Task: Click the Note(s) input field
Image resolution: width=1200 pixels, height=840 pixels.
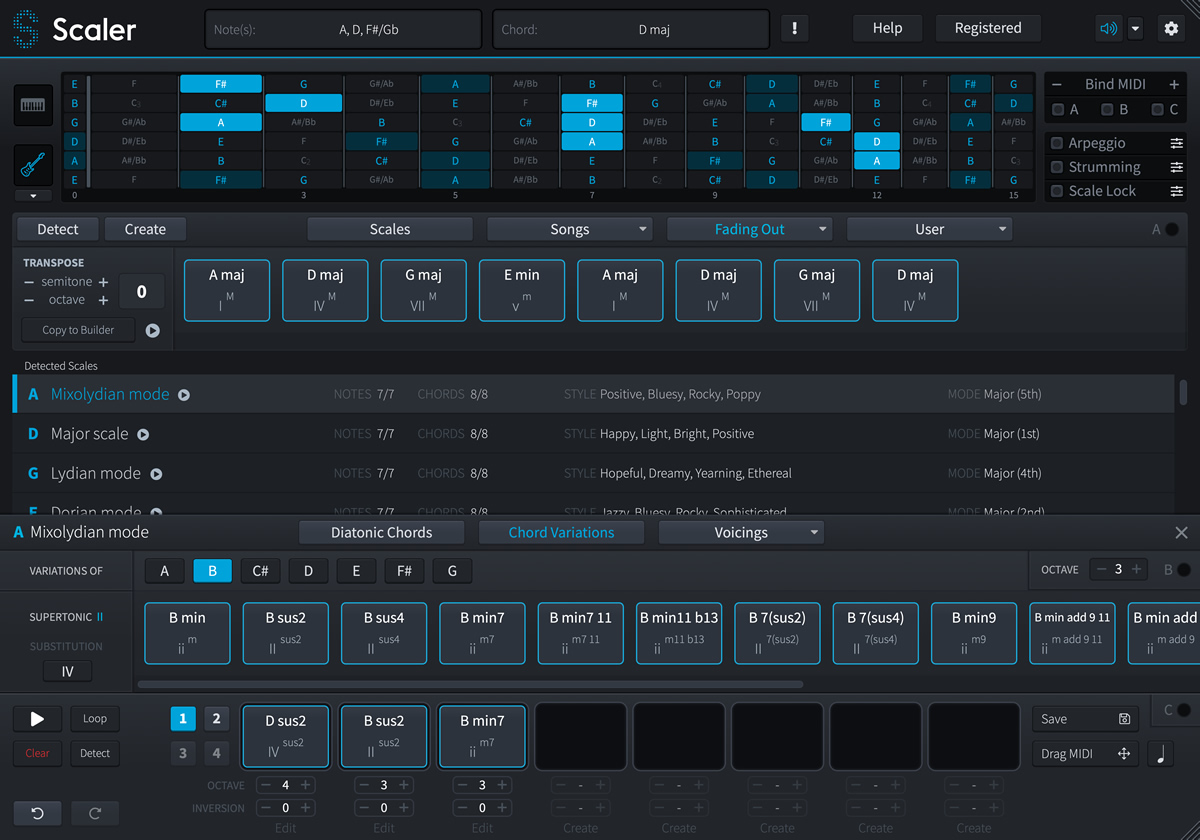Action: pyautogui.click(x=343, y=28)
